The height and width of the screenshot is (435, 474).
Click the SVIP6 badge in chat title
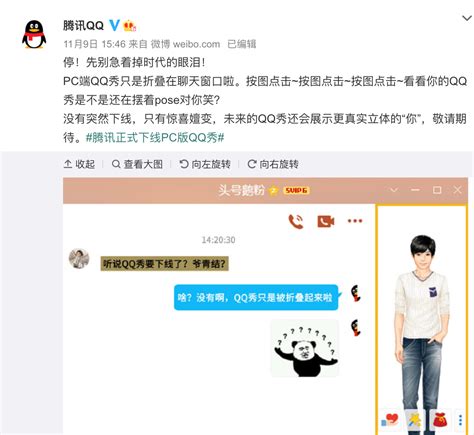296,190
